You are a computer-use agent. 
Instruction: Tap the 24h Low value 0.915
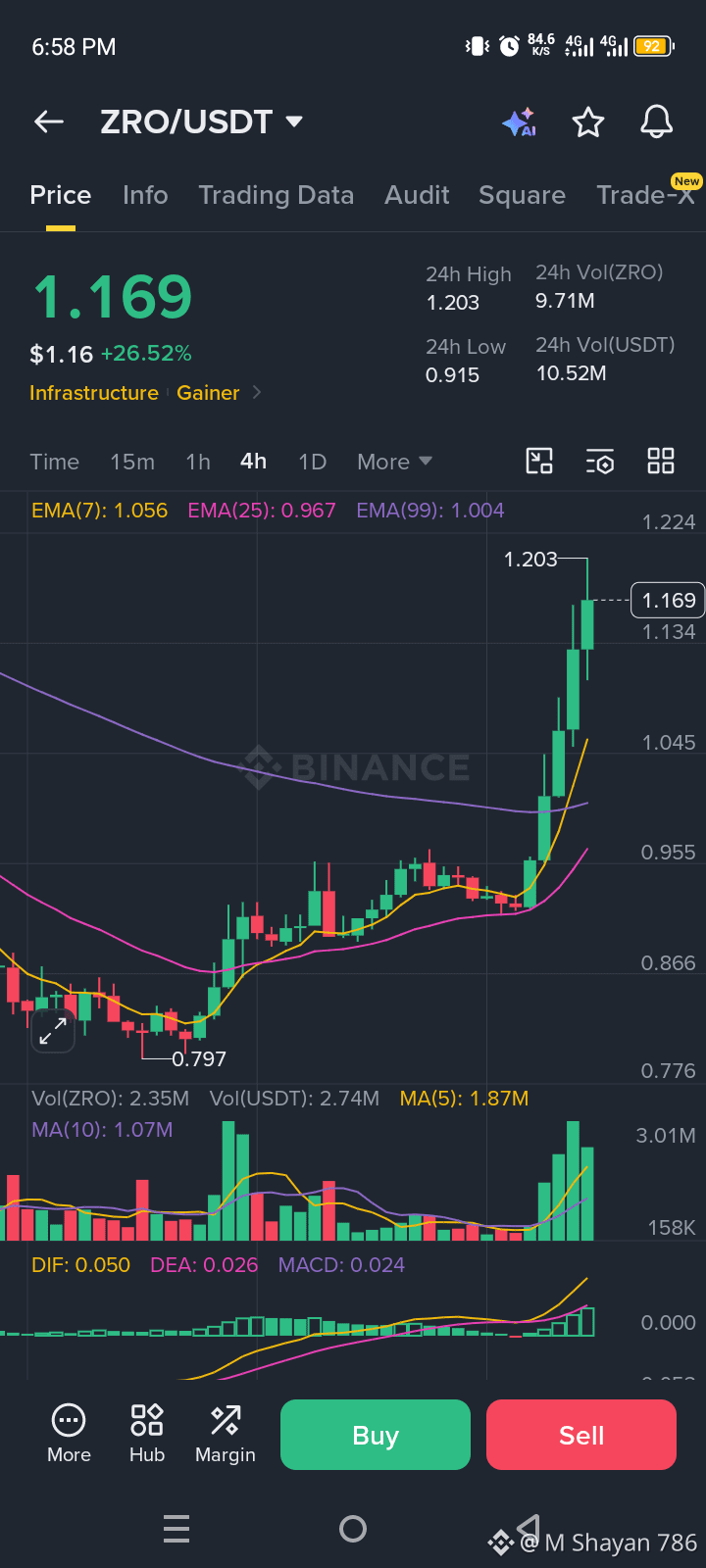click(452, 375)
